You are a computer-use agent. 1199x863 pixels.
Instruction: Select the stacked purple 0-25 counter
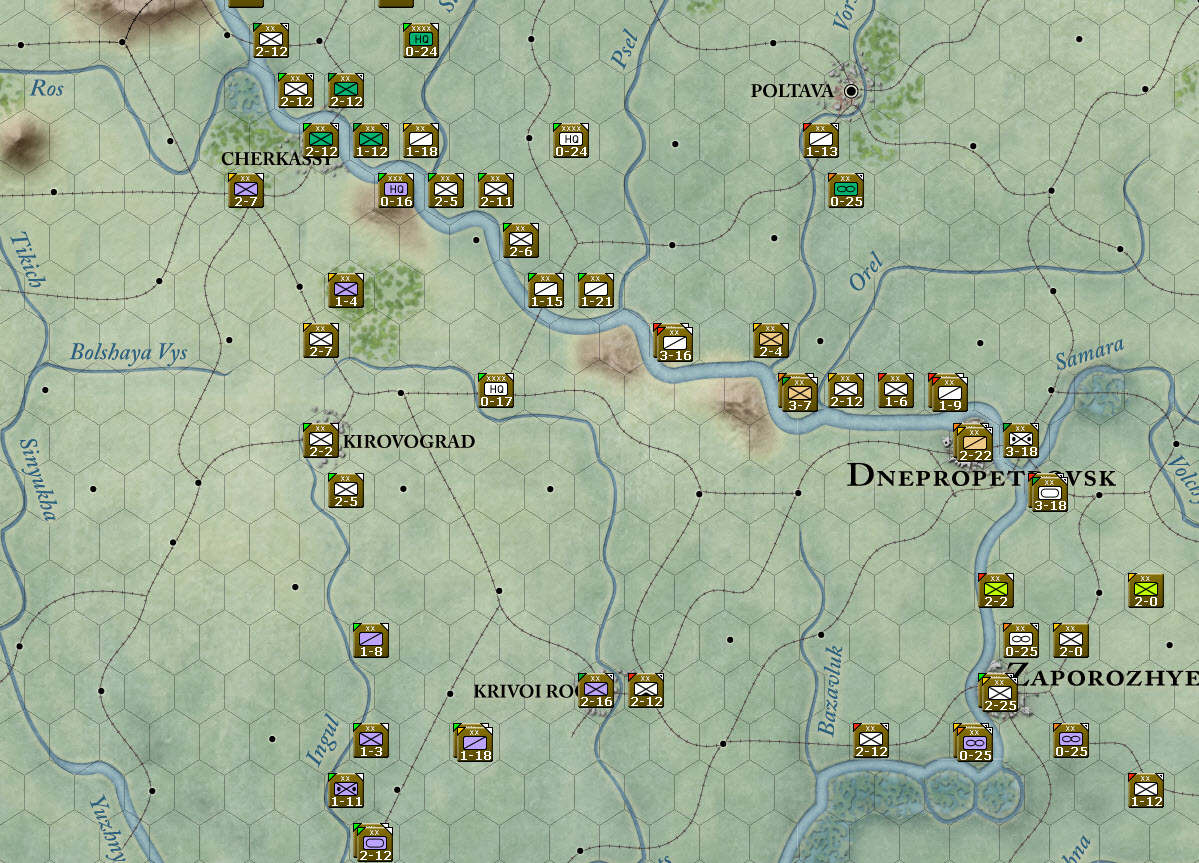[973, 742]
